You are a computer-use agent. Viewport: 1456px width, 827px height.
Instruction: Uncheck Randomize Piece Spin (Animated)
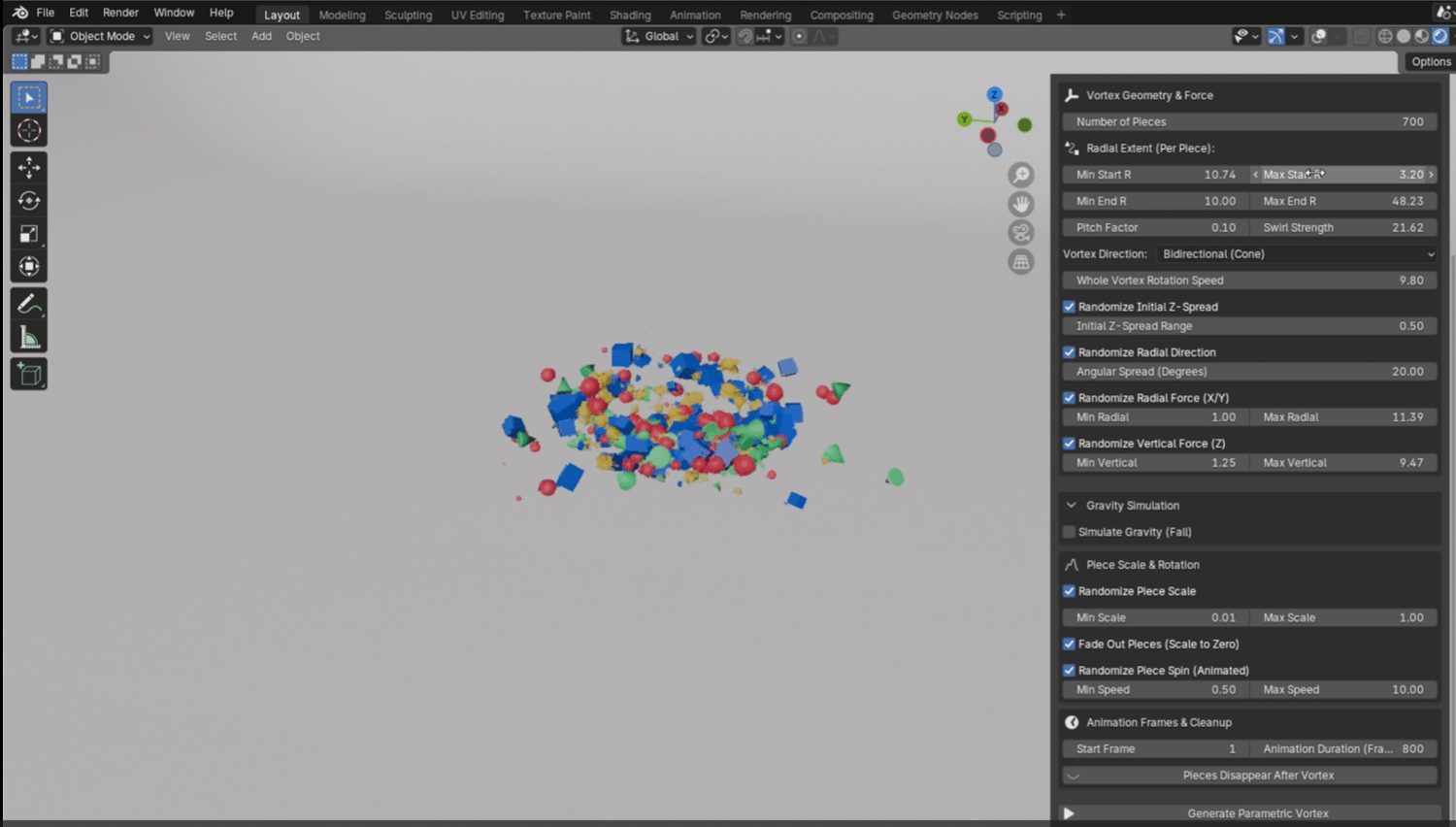(x=1069, y=671)
